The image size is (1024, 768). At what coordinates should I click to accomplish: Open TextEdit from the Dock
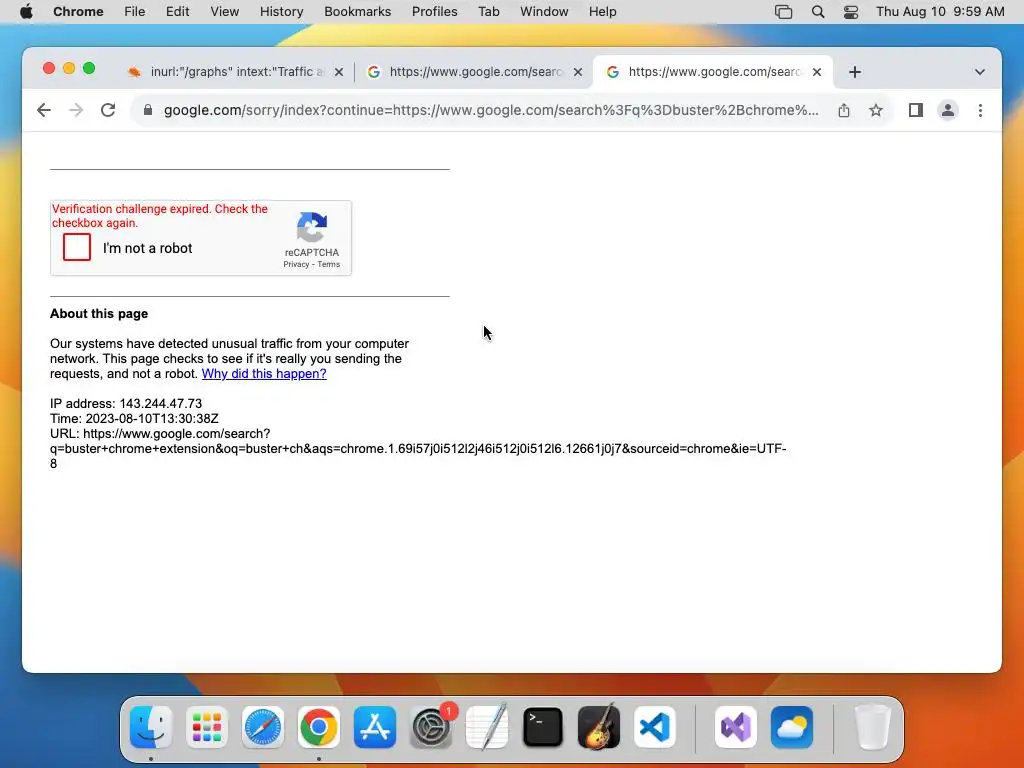pos(487,727)
